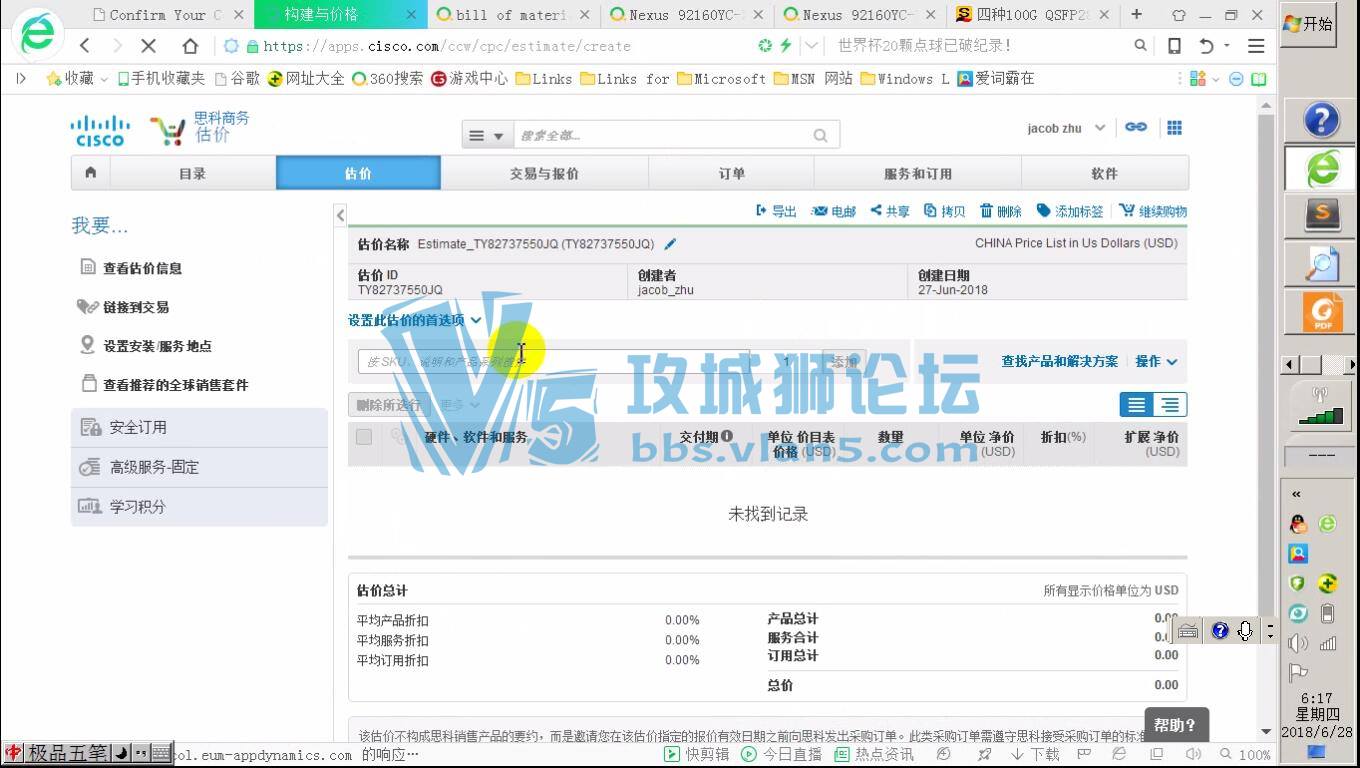Open 今日直播 in the browser status bar
The width and height of the screenshot is (1360, 768).
(x=781, y=755)
